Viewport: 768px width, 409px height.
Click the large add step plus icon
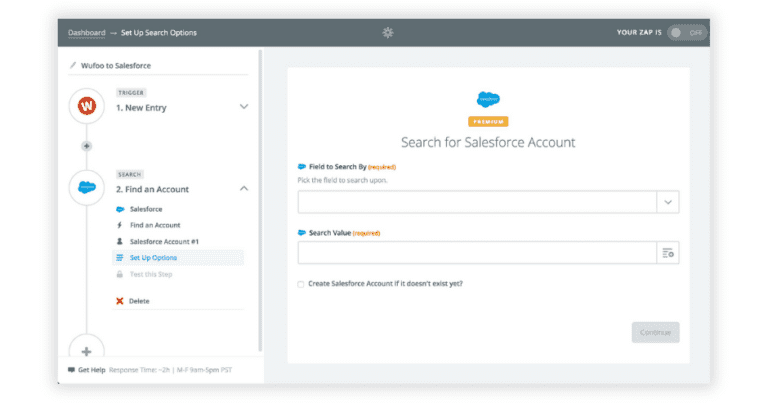tap(87, 351)
